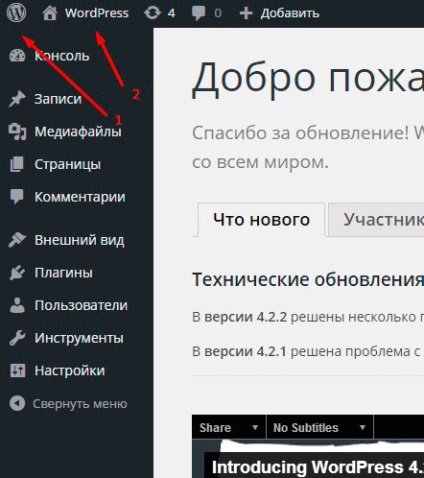The height and width of the screenshot is (478, 424).
Task: Open Записи pushpin icon
Action: click(x=17, y=99)
